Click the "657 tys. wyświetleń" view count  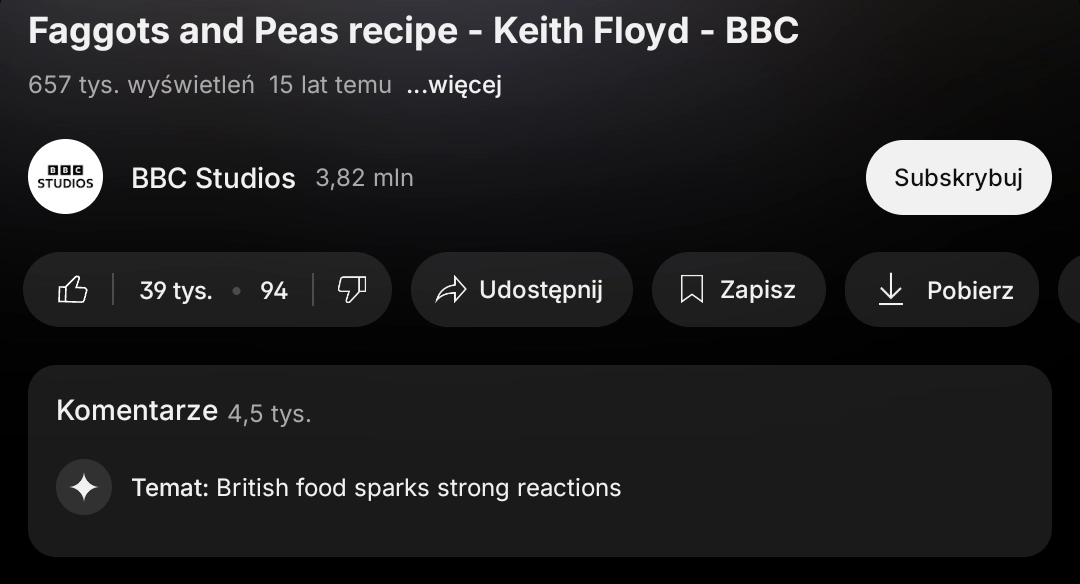(x=141, y=85)
